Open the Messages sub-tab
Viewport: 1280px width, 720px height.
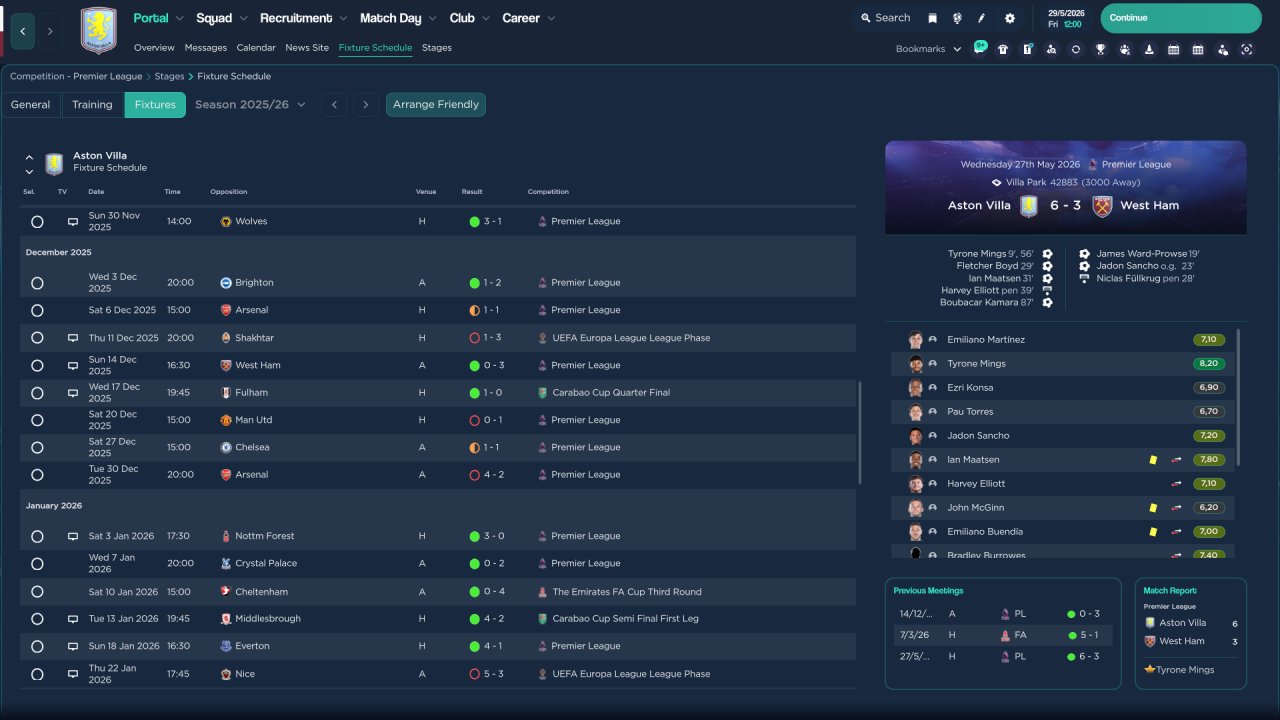pyautogui.click(x=205, y=48)
